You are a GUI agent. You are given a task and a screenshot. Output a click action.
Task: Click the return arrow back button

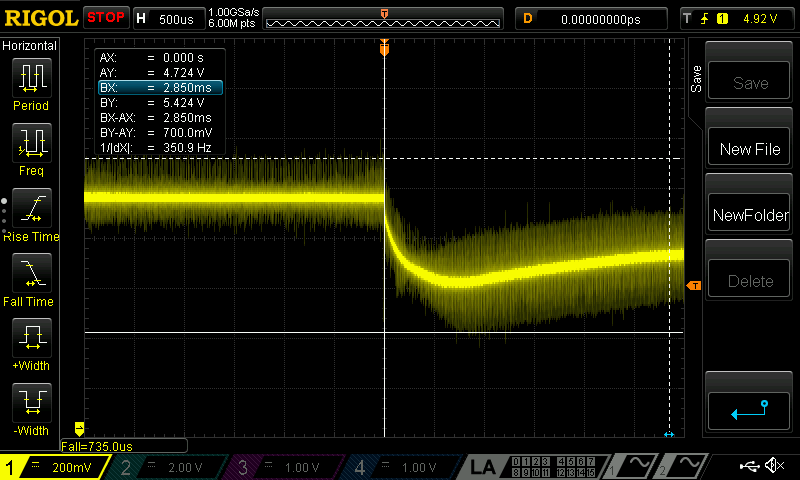[x=750, y=410]
